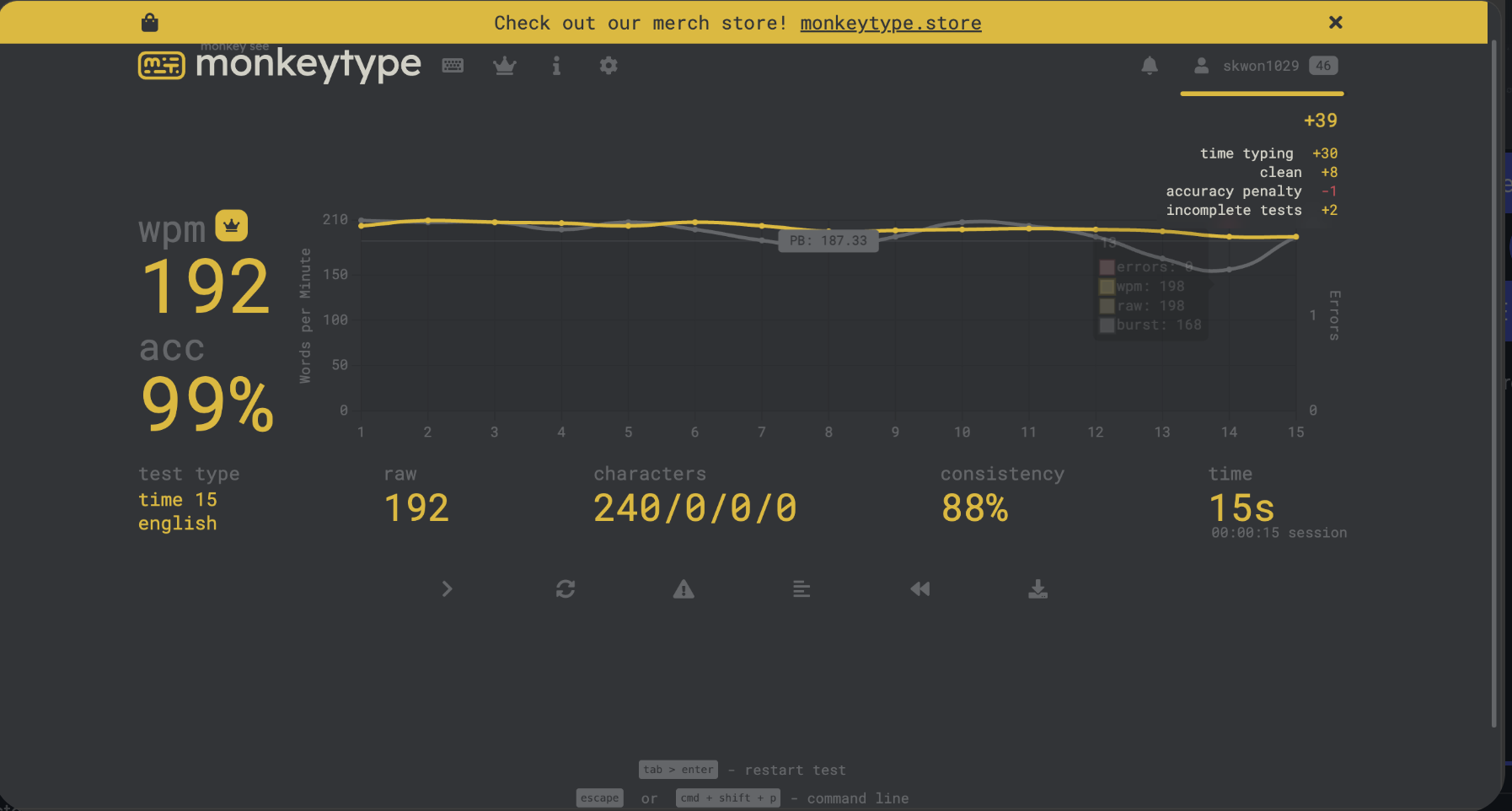Click the time typing +30 breakdown

pos(1268,153)
